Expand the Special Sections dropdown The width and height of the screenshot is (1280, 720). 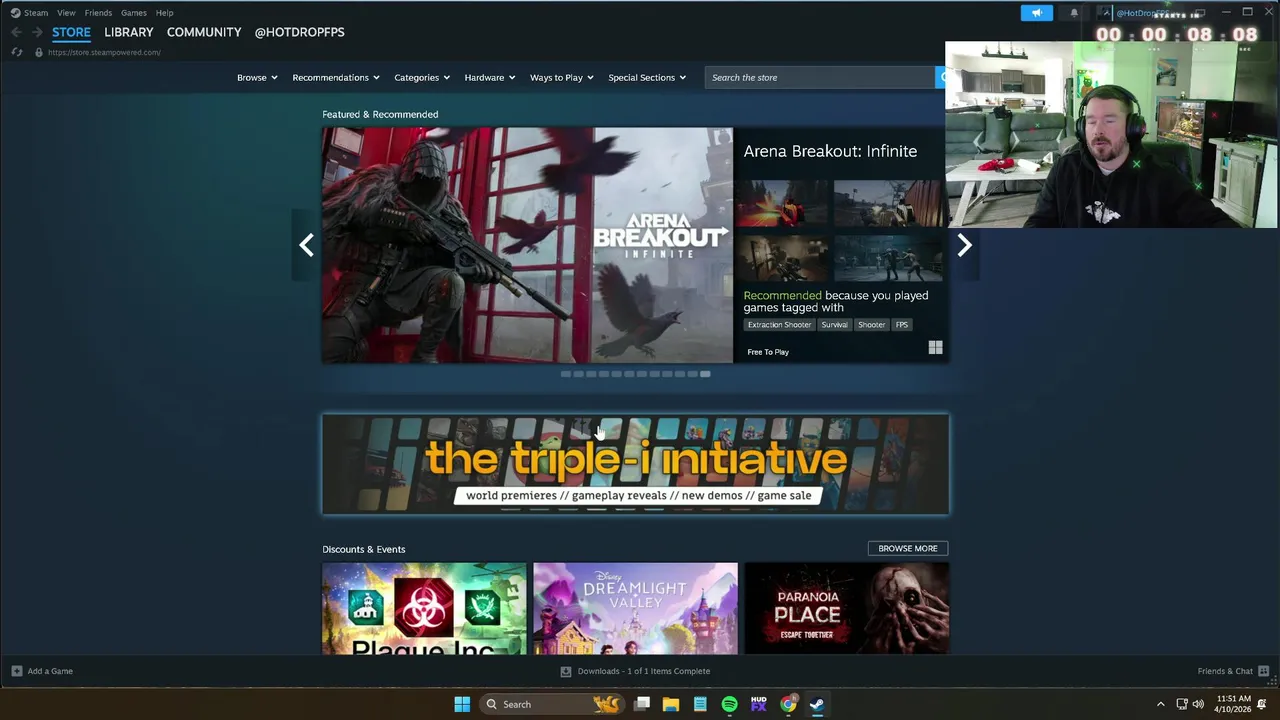tap(647, 77)
